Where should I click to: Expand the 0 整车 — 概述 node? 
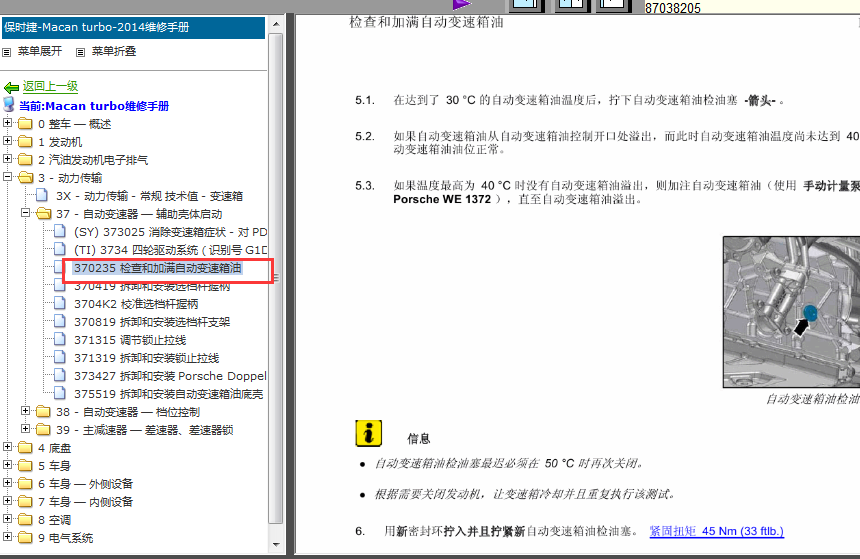[7, 122]
